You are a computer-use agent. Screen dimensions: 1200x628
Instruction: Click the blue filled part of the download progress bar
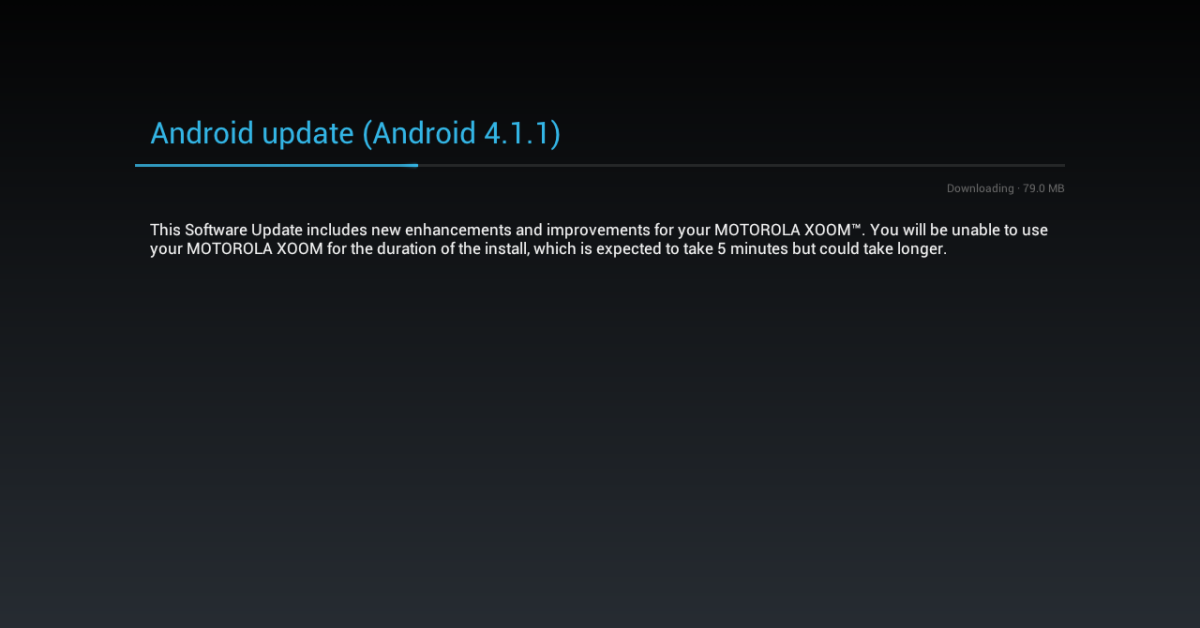(277, 165)
